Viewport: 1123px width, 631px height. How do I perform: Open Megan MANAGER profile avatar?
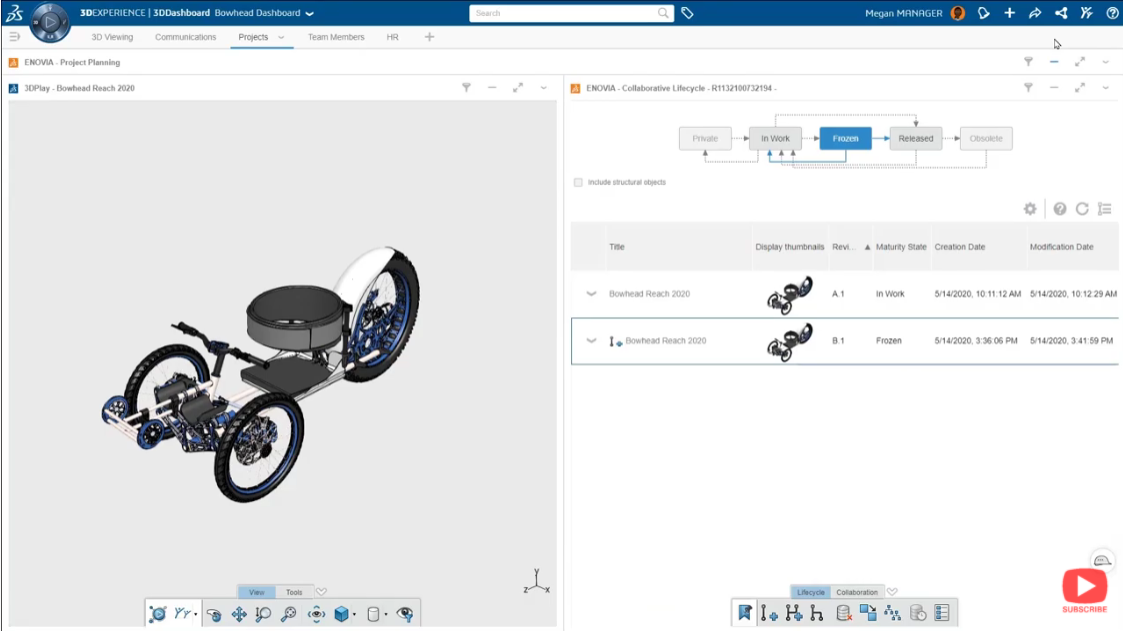coord(958,13)
